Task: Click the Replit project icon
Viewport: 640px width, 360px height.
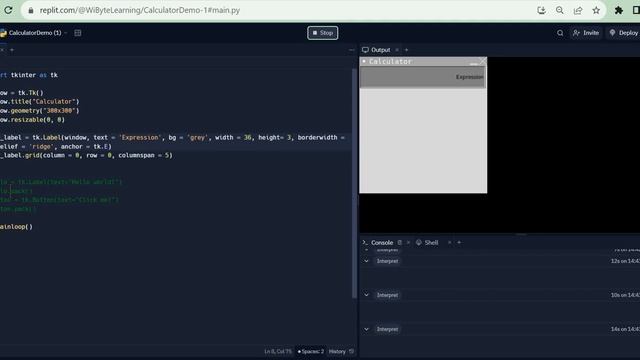Action: click(3, 33)
